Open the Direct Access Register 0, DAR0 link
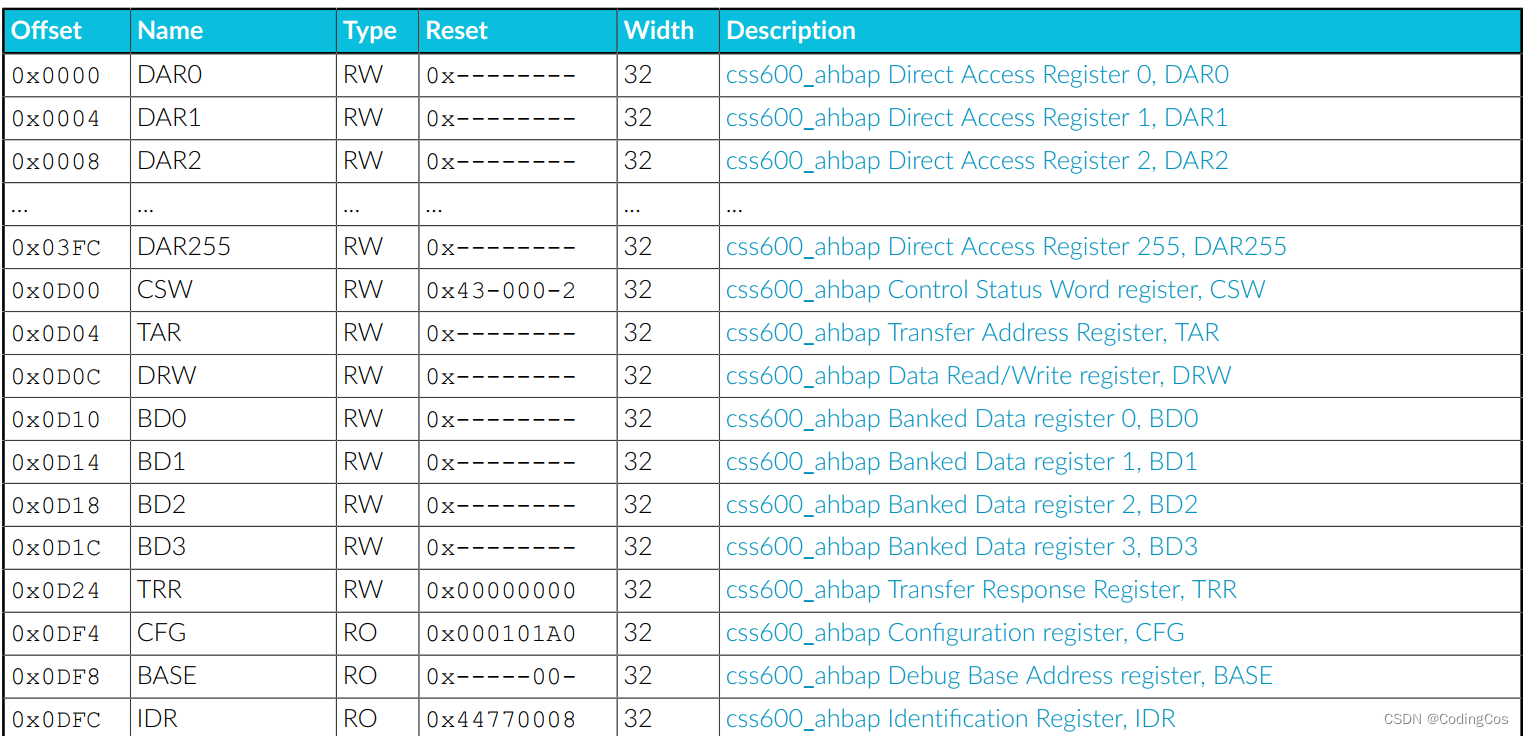Image resolution: width=1524 pixels, height=736 pixels. pos(977,75)
